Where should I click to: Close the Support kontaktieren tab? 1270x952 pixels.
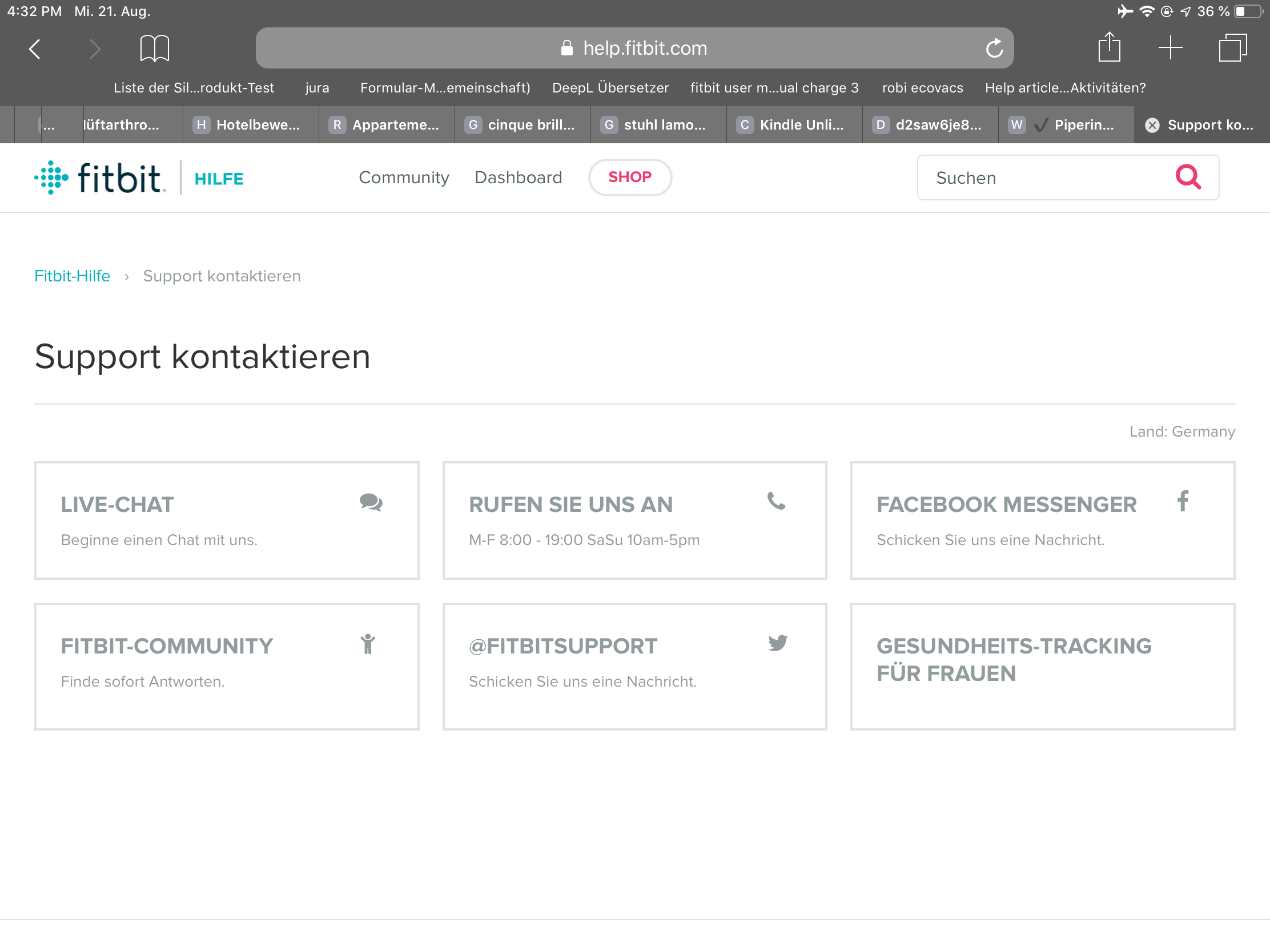pos(1152,125)
